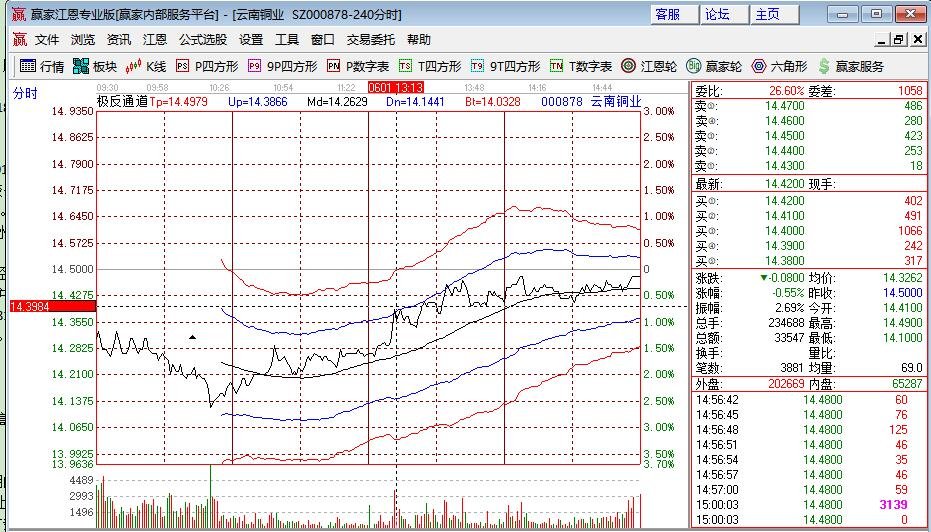
Task: Click the 委比 26.60% value
Action: pos(787,91)
